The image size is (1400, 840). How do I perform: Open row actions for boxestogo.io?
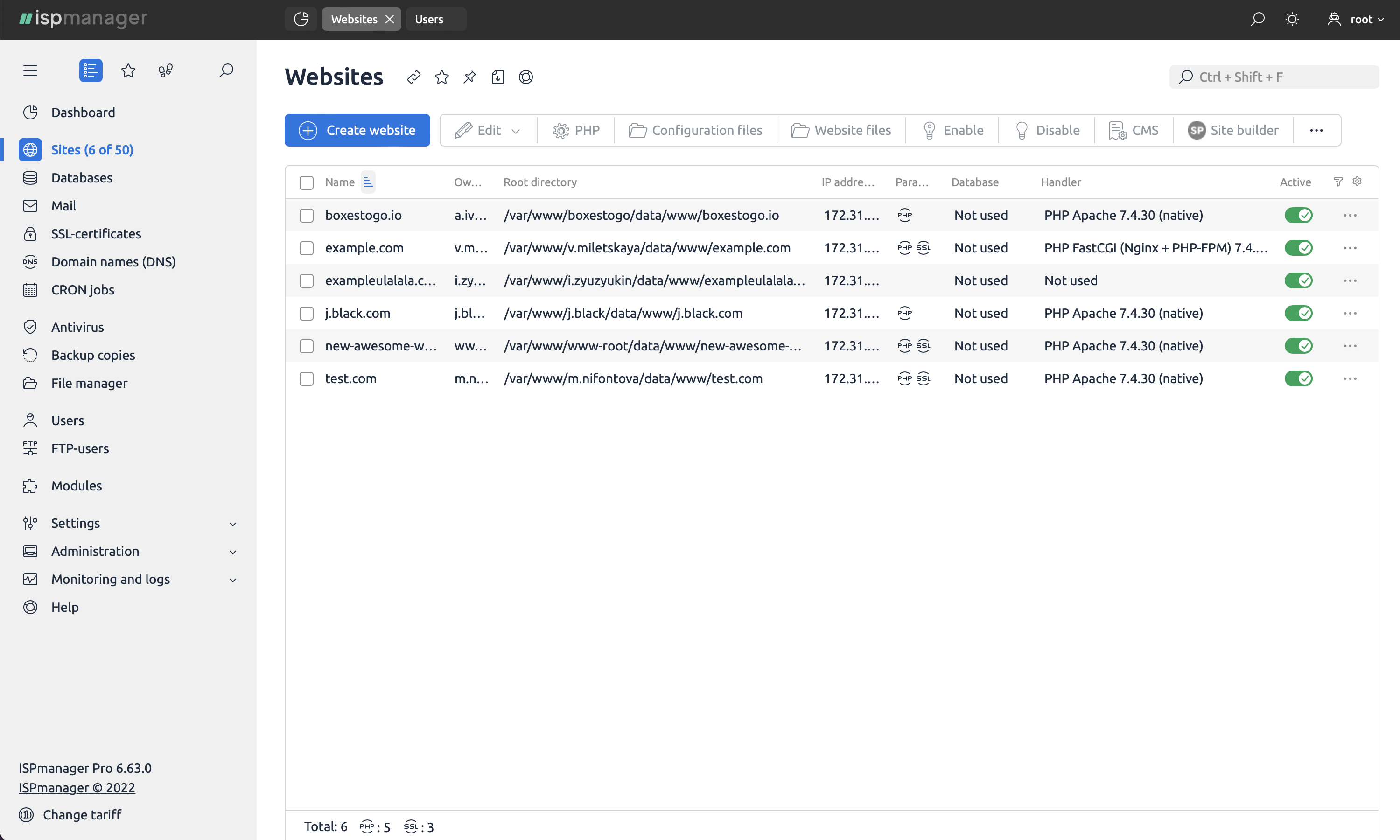[x=1350, y=215]
